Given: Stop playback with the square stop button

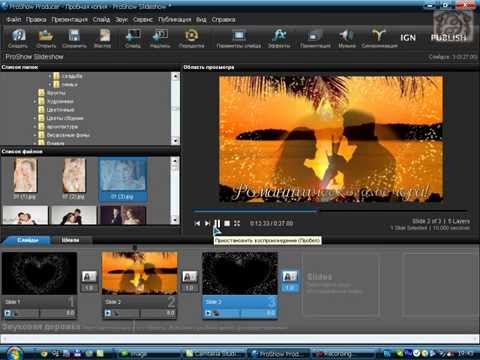Looking at the screenshot, I should pos(227,223).
